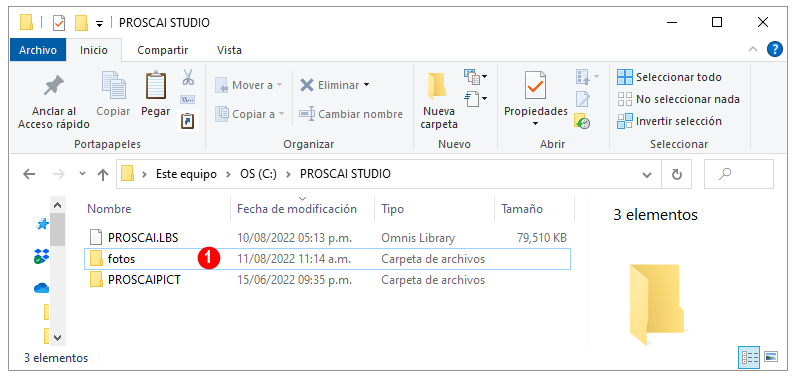794x378 pixels.
Task: Click the Paste shortcut icon
Action: [x=188, y=121]
